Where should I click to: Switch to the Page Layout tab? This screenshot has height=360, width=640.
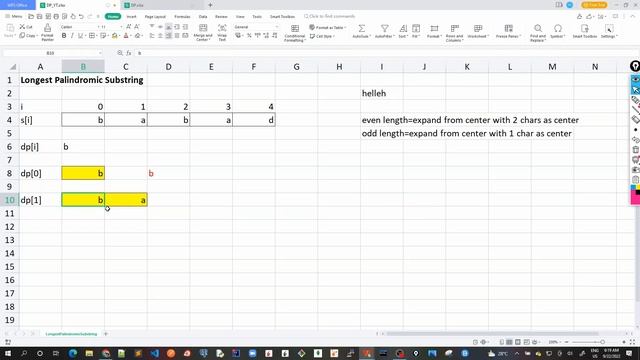(x=155, y=17)
